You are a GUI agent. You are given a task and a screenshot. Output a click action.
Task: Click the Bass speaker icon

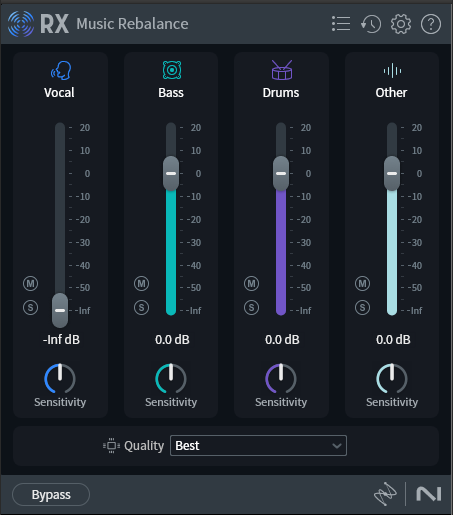pos(172,70)
